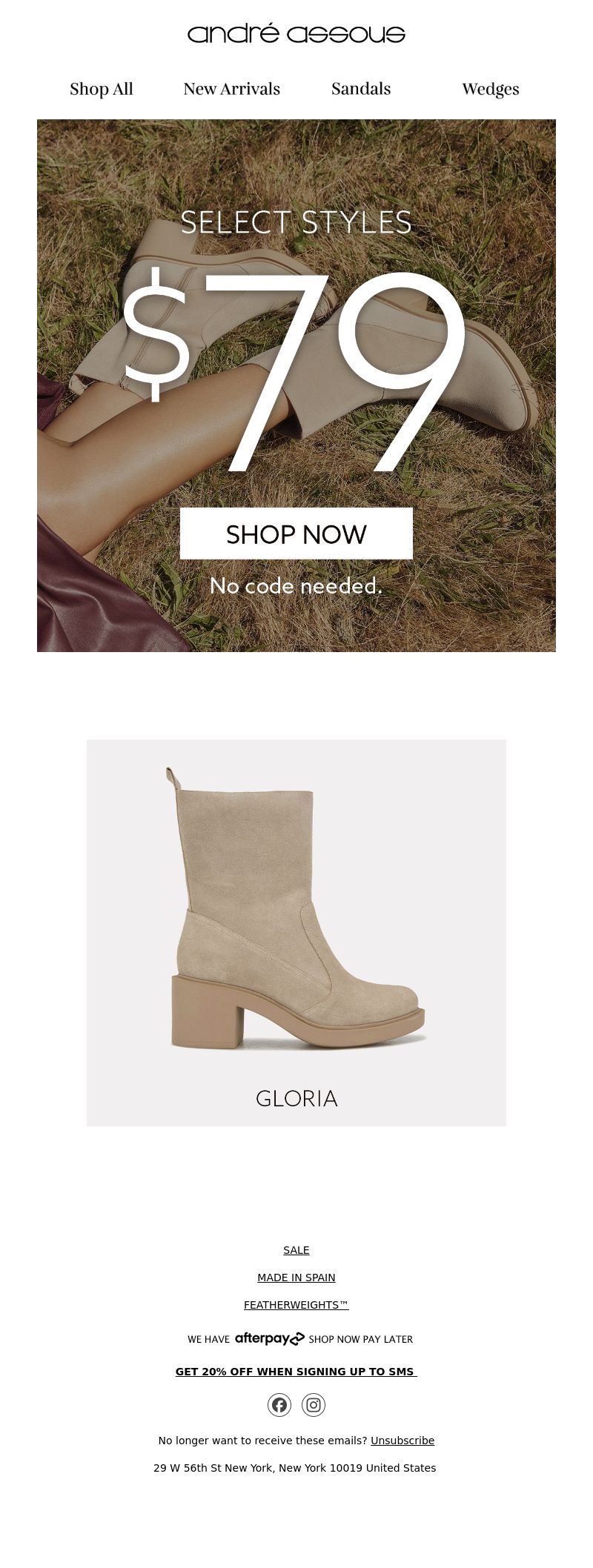Click the No code needed text
Image resolution: width=593 pixels, height=1568 pixels.
(x=296, y=585)
